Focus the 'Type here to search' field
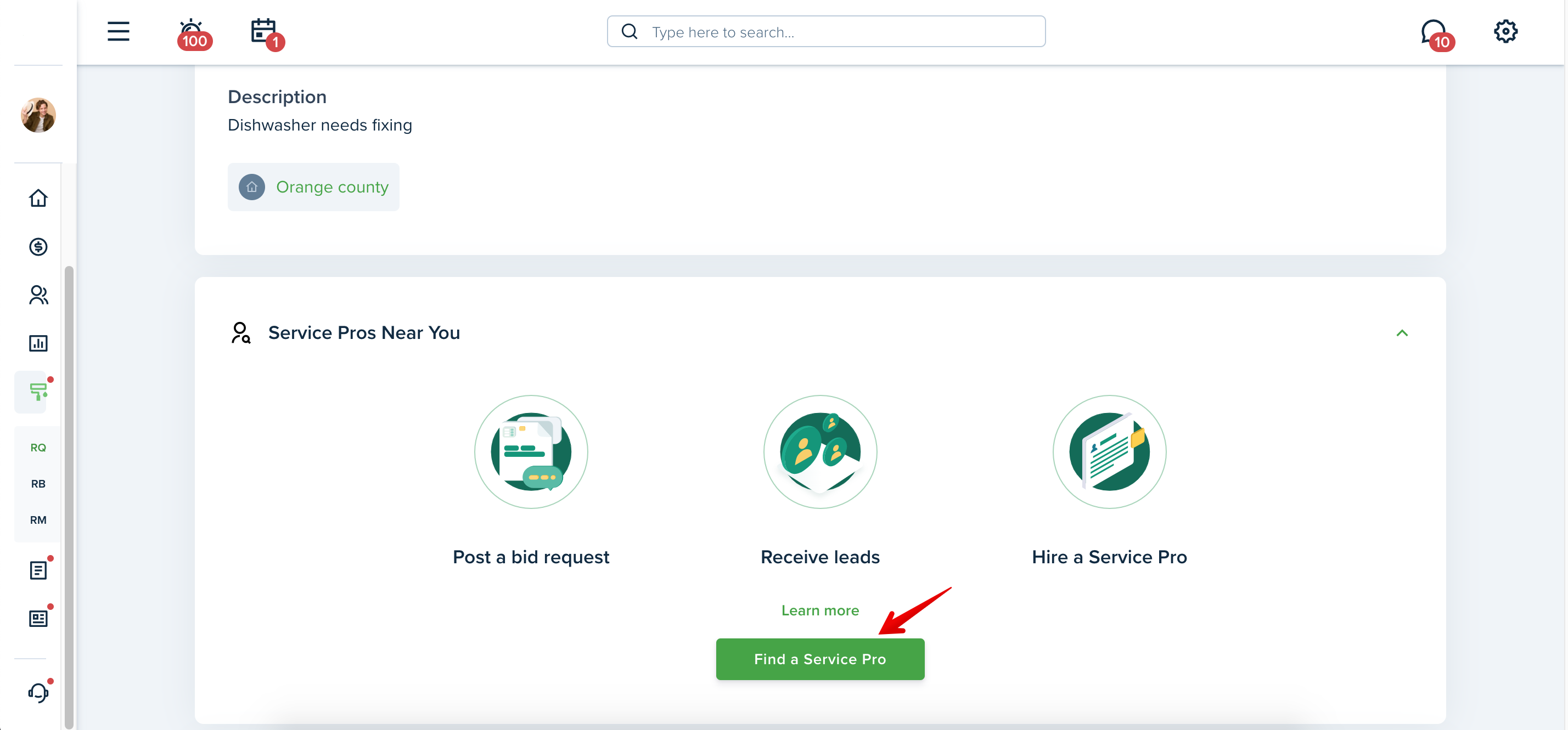 tap(826, 32)
